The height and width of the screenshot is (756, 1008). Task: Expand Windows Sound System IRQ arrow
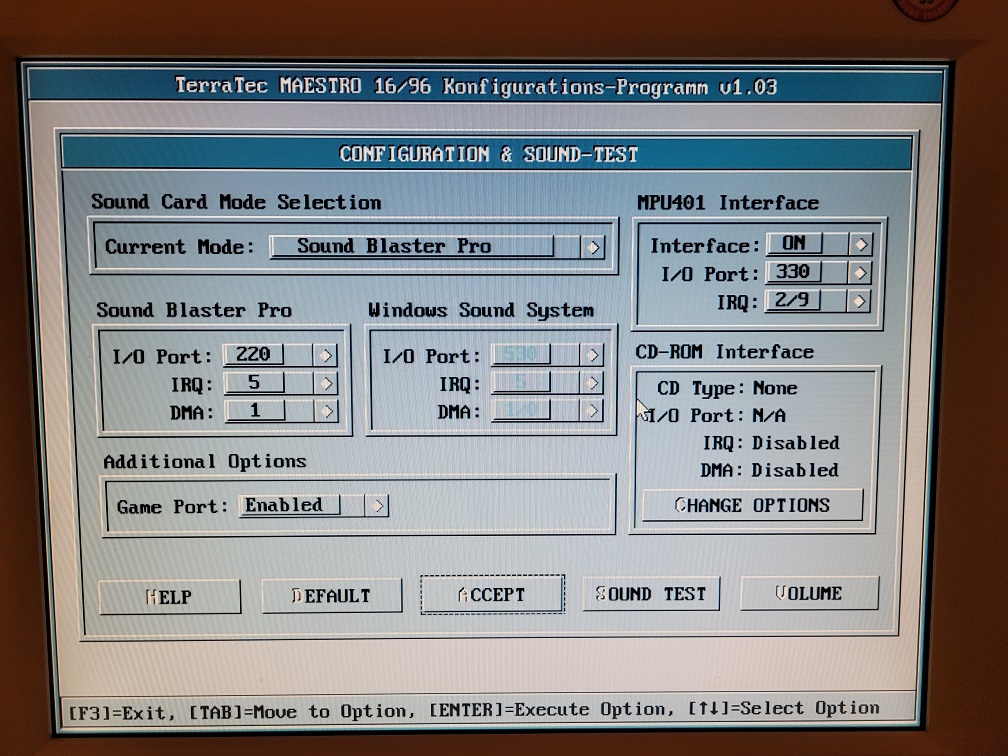coord(591,383)
